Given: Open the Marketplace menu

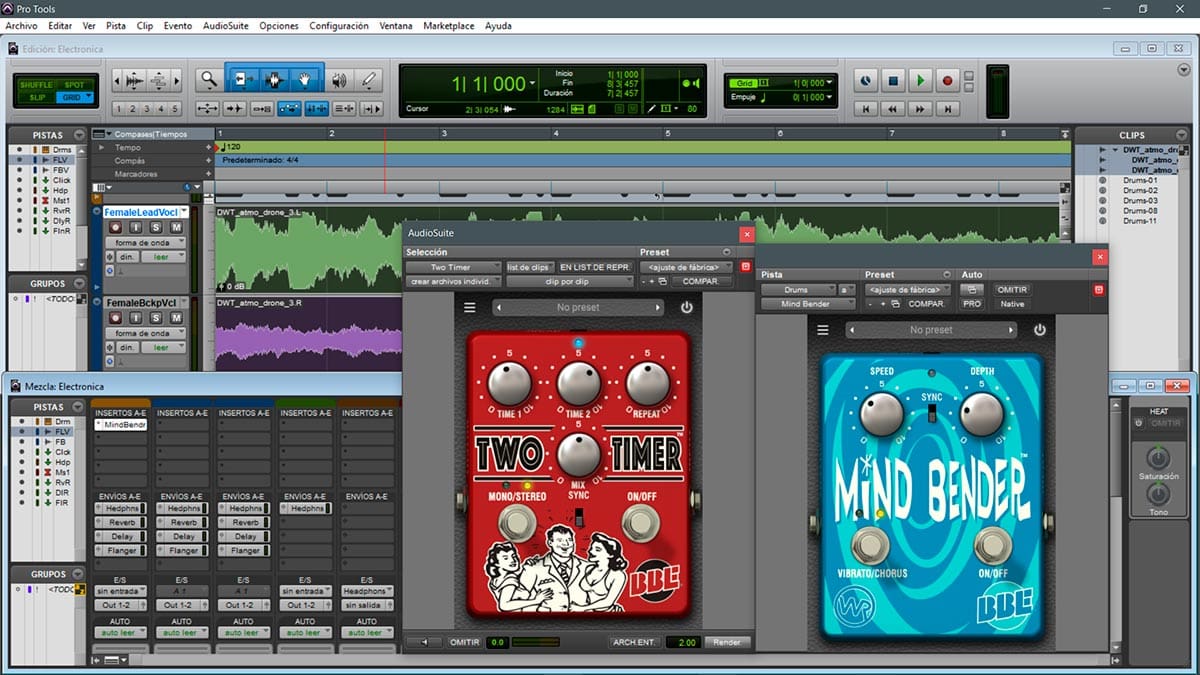Looking at the screenshot, I should pos(449,26).
